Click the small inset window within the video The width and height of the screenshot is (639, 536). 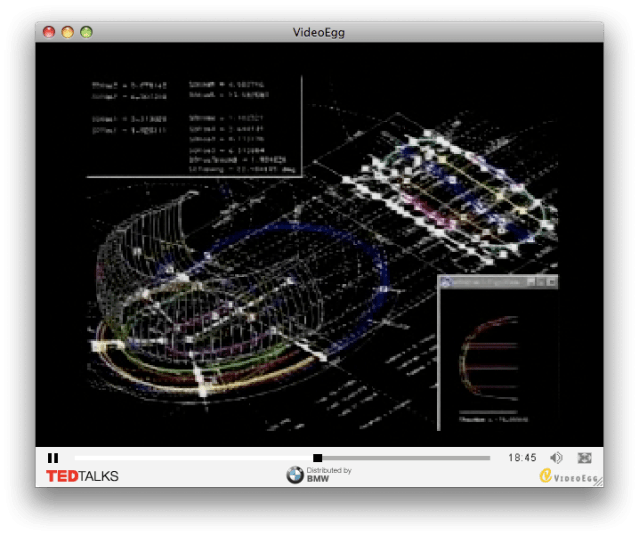click(x=499, y=350)
